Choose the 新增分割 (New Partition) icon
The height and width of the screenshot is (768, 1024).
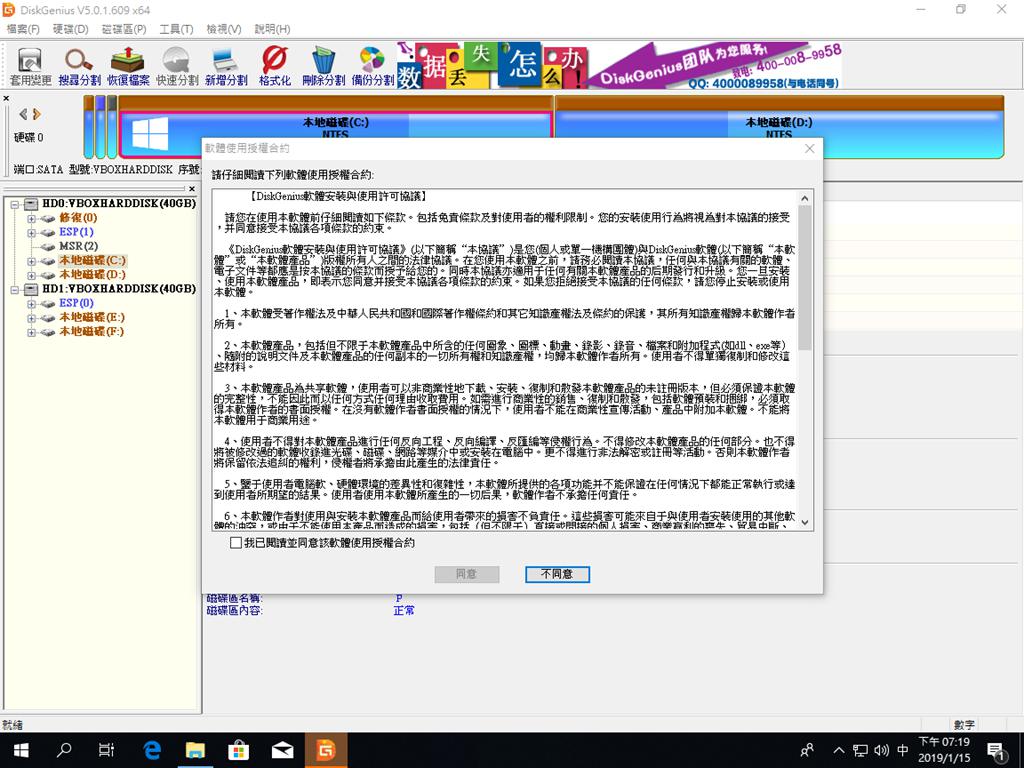(x=226, y=67)
